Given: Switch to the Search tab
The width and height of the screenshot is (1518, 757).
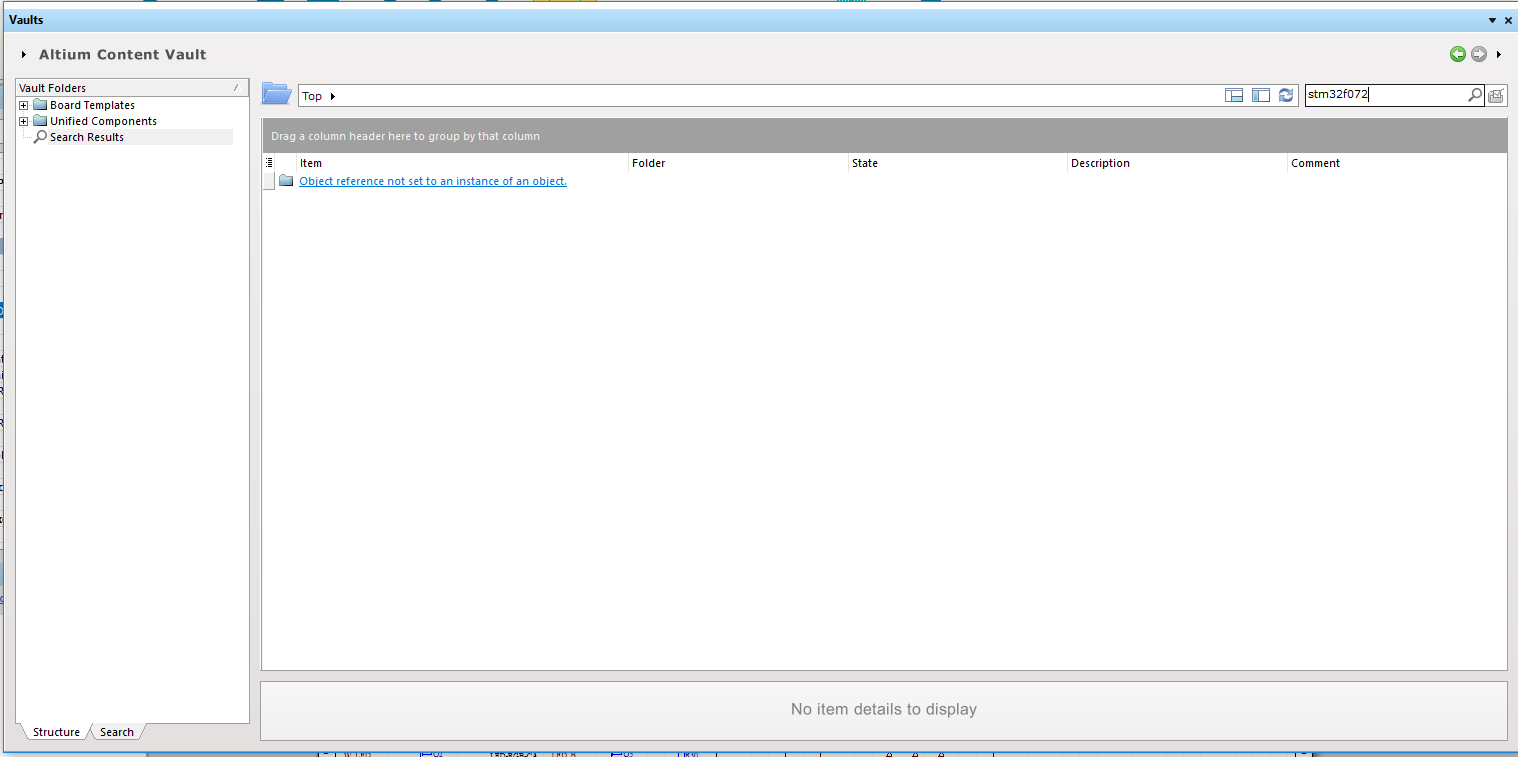Looking at the screenshot, I should click(x=117, y=732).
